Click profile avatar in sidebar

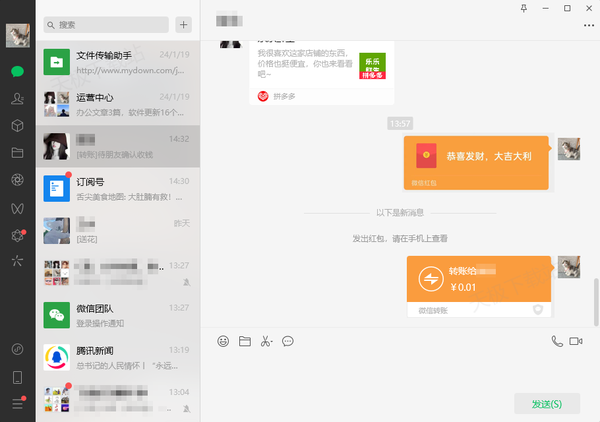(18, 36)
